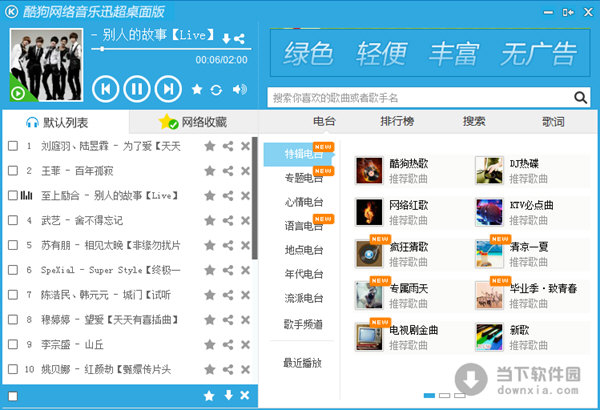Select the 年代电台 category
600x410 pixels.
[304, 274]
